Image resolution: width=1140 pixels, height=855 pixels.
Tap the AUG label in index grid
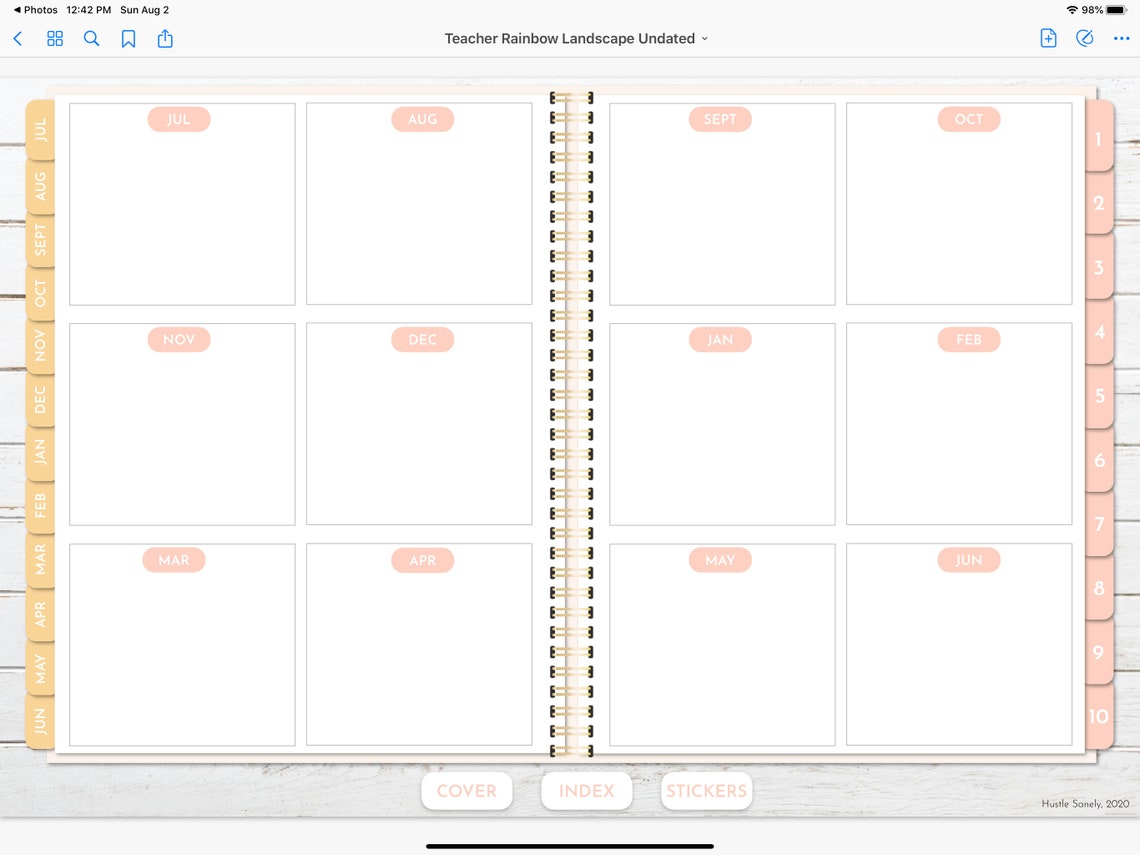(422, 119)
